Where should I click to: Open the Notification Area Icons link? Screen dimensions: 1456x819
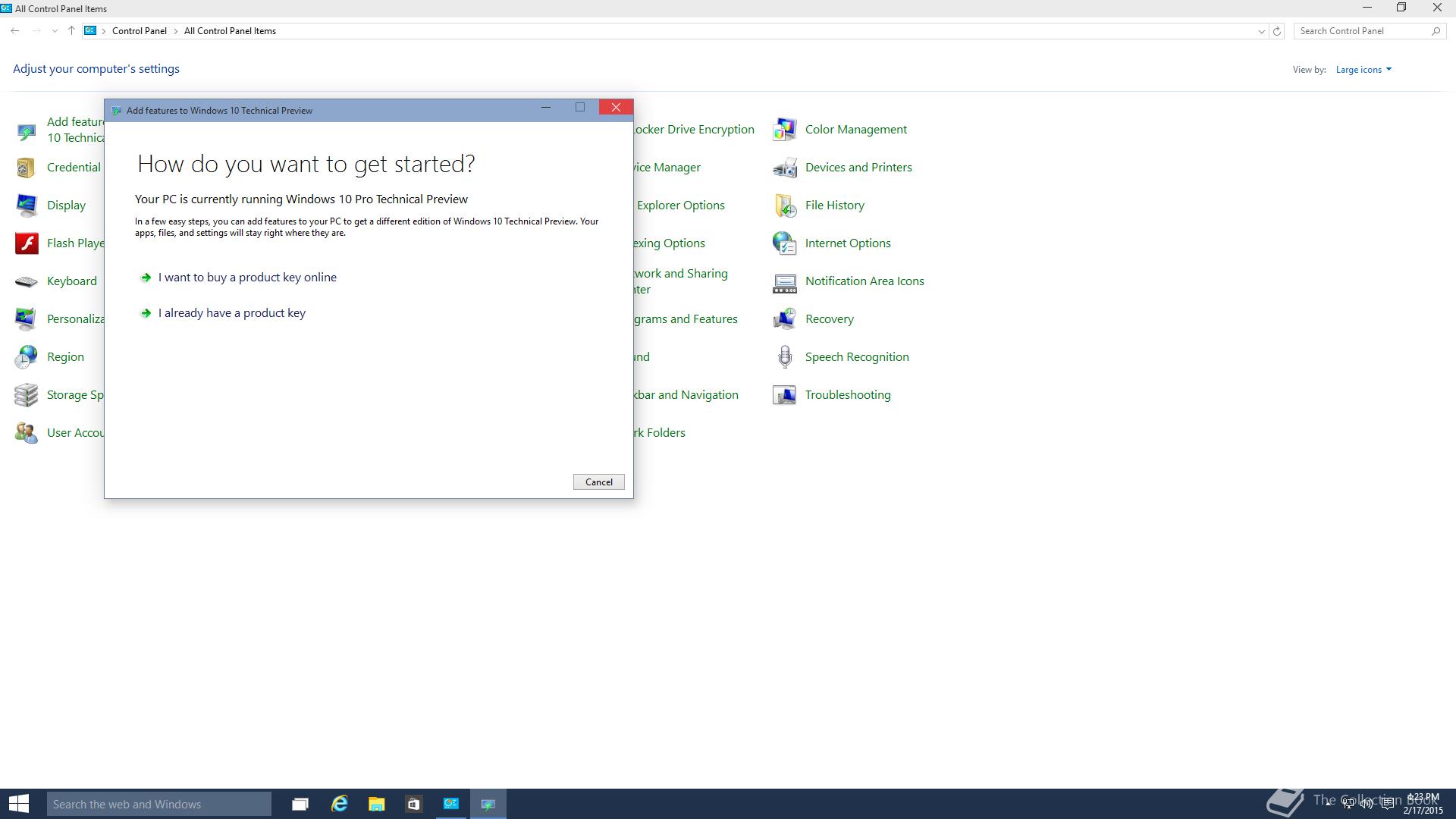tap(864, 281)
